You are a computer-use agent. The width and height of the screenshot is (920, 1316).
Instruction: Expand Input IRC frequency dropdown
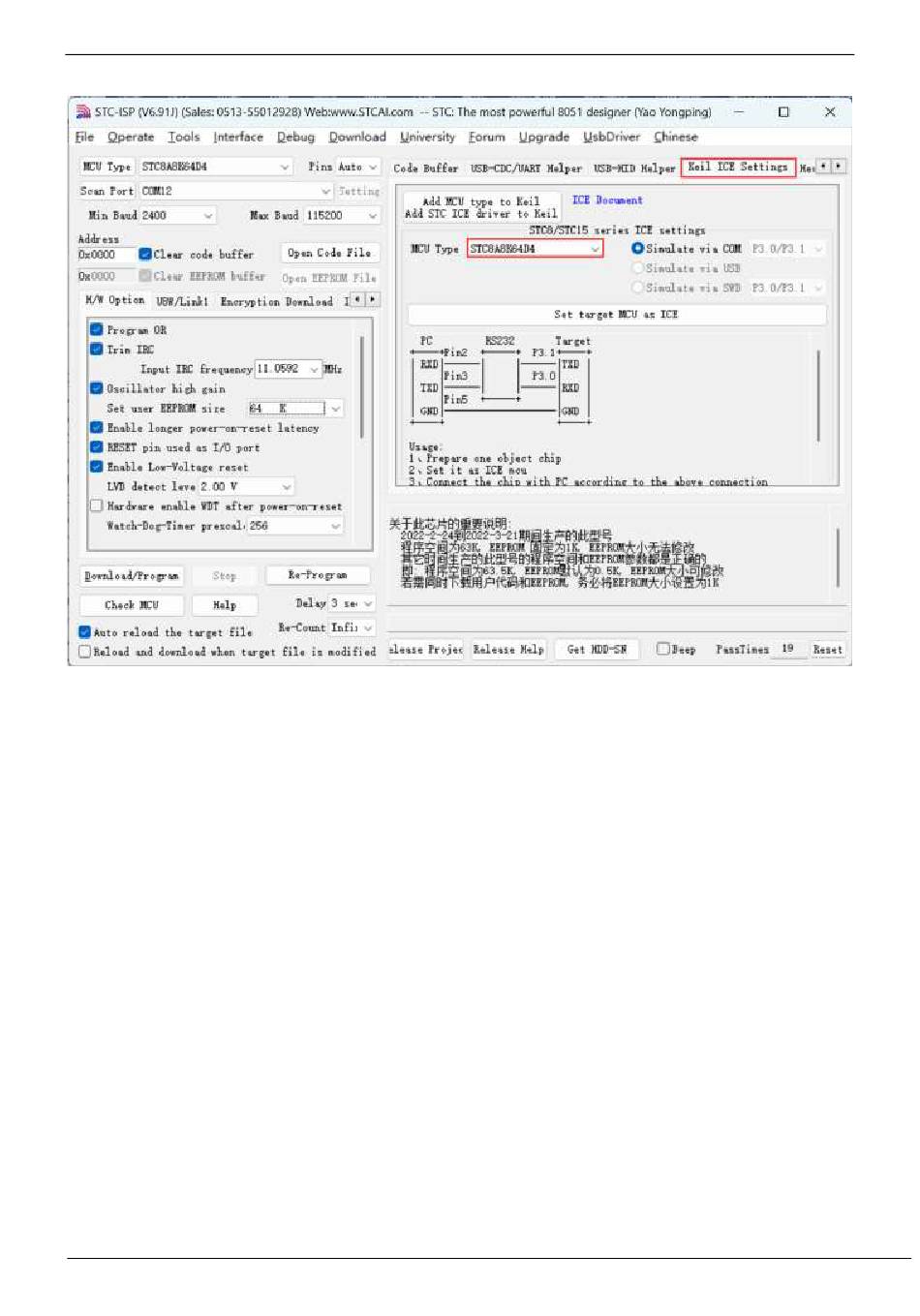(x=314, y=369)
